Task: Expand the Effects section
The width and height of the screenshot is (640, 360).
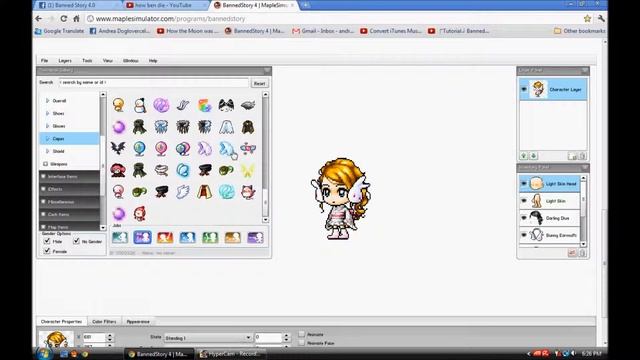Action: coord(69,189)
